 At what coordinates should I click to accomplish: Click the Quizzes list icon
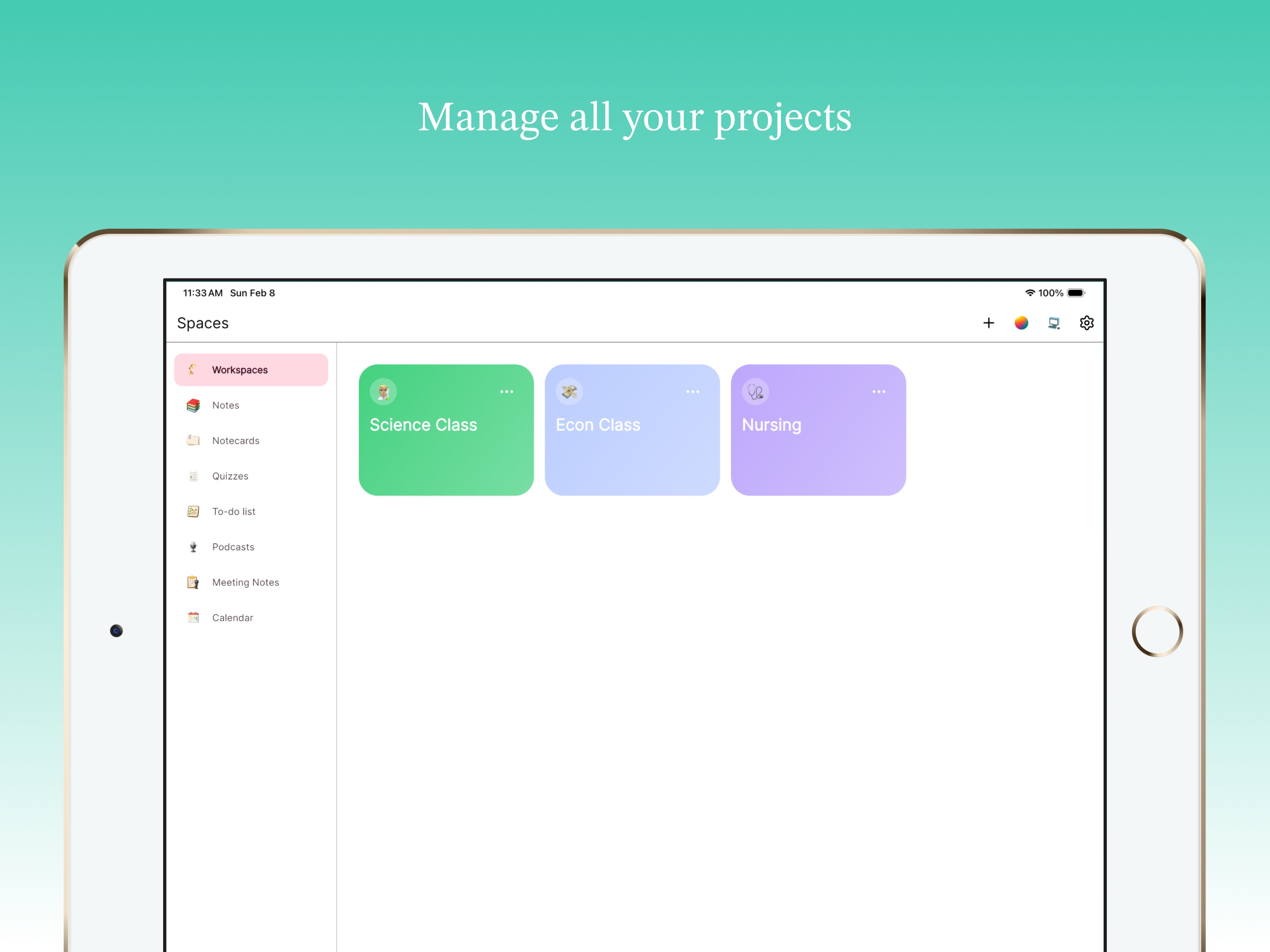193,476
